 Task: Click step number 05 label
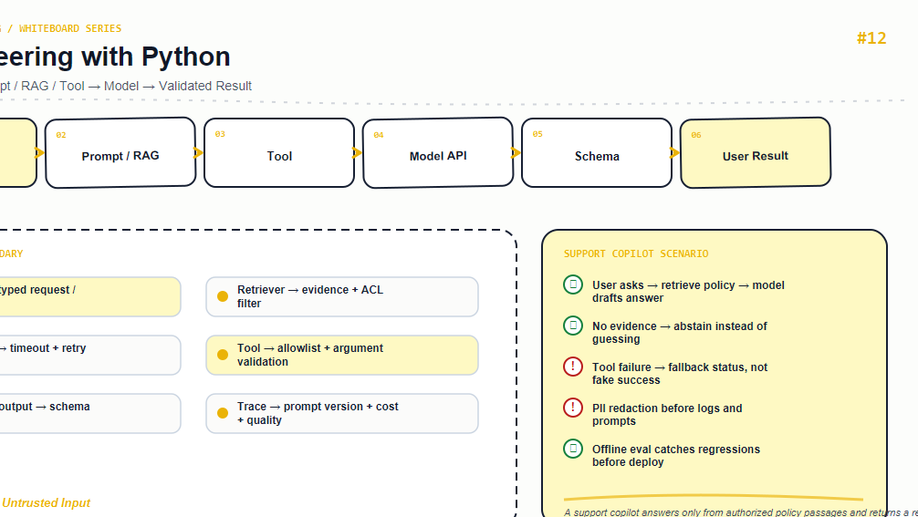click(x=537, y=134)
